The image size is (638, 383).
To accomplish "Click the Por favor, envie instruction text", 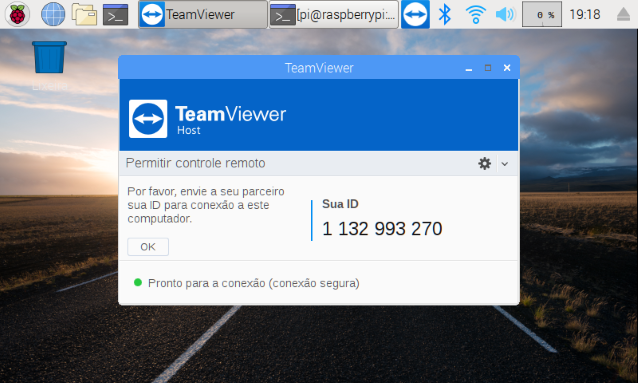I will (x=206, y=205).
